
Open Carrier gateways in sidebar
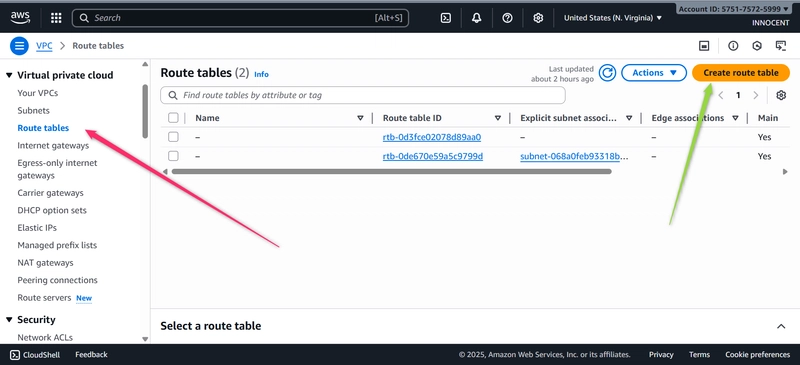click(x=51, y=193)
